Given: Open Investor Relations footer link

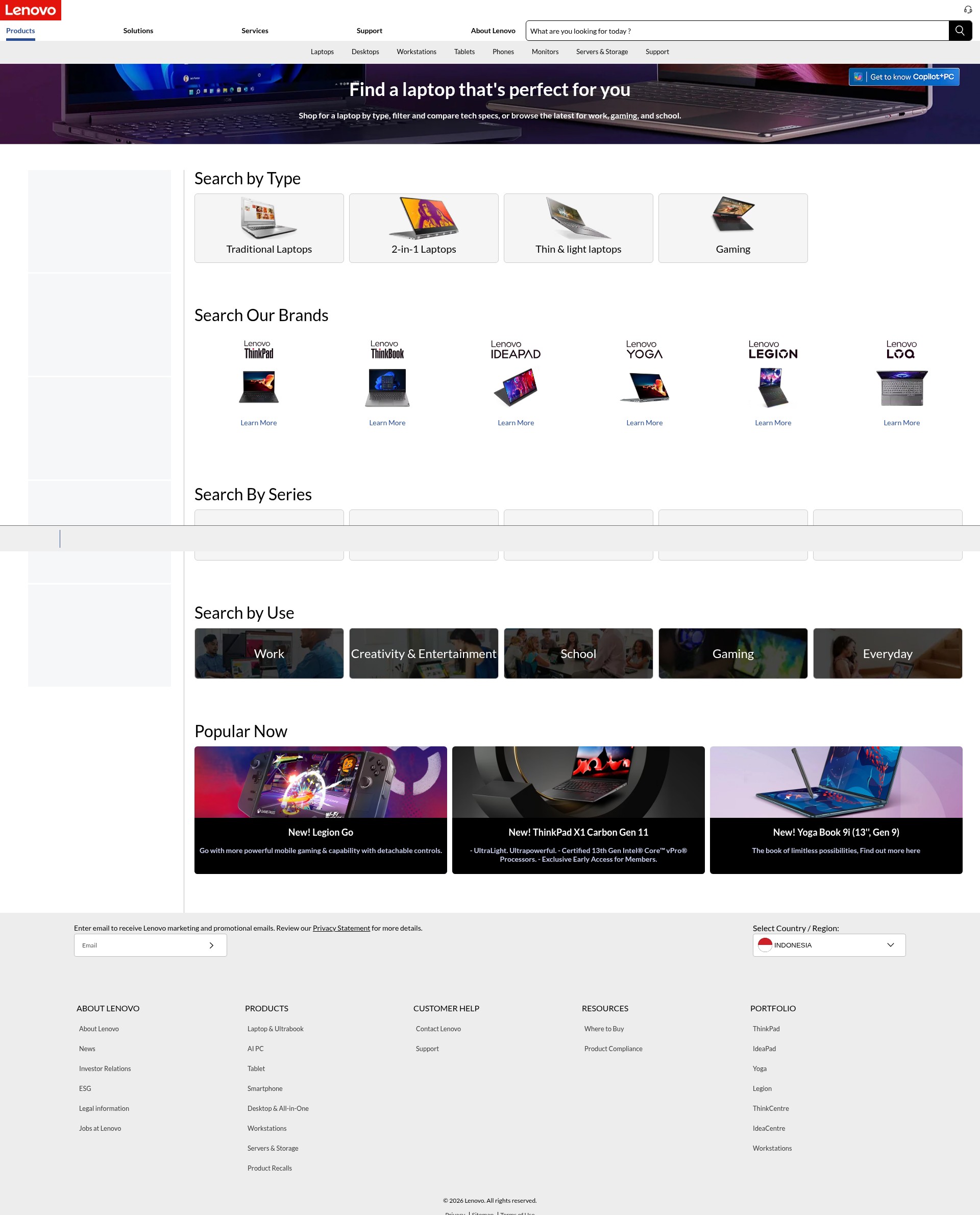Looking at the screenshot, I should 105,1069.
